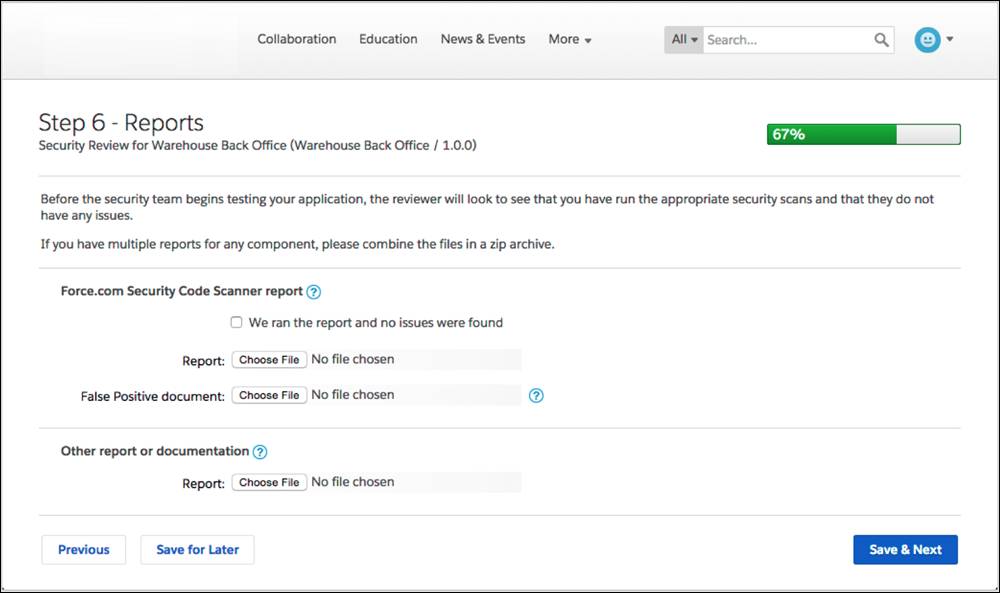This screenshot has height=593, width=1000.
Task: Click the Save & Next button
Action: tap(905, 550)
